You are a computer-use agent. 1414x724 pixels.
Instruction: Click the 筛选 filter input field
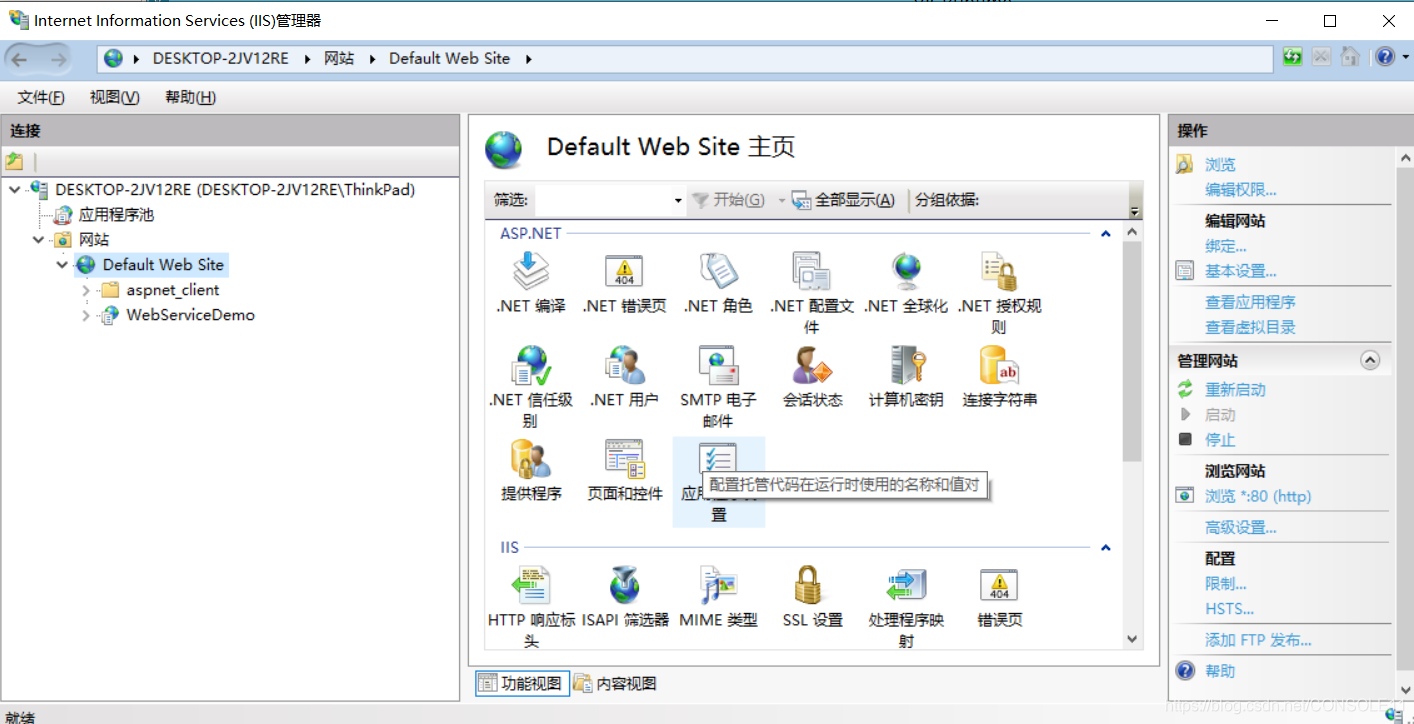coord(603,200)
